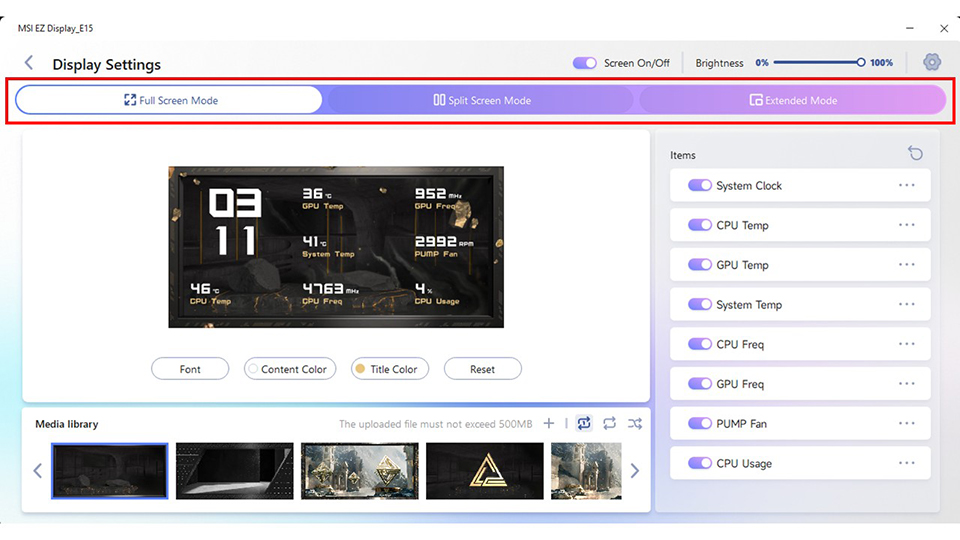Show previous media library thumbnails
Image resolution: width=960 pixels, height=540 pixels.
click(x=37, y=471)
